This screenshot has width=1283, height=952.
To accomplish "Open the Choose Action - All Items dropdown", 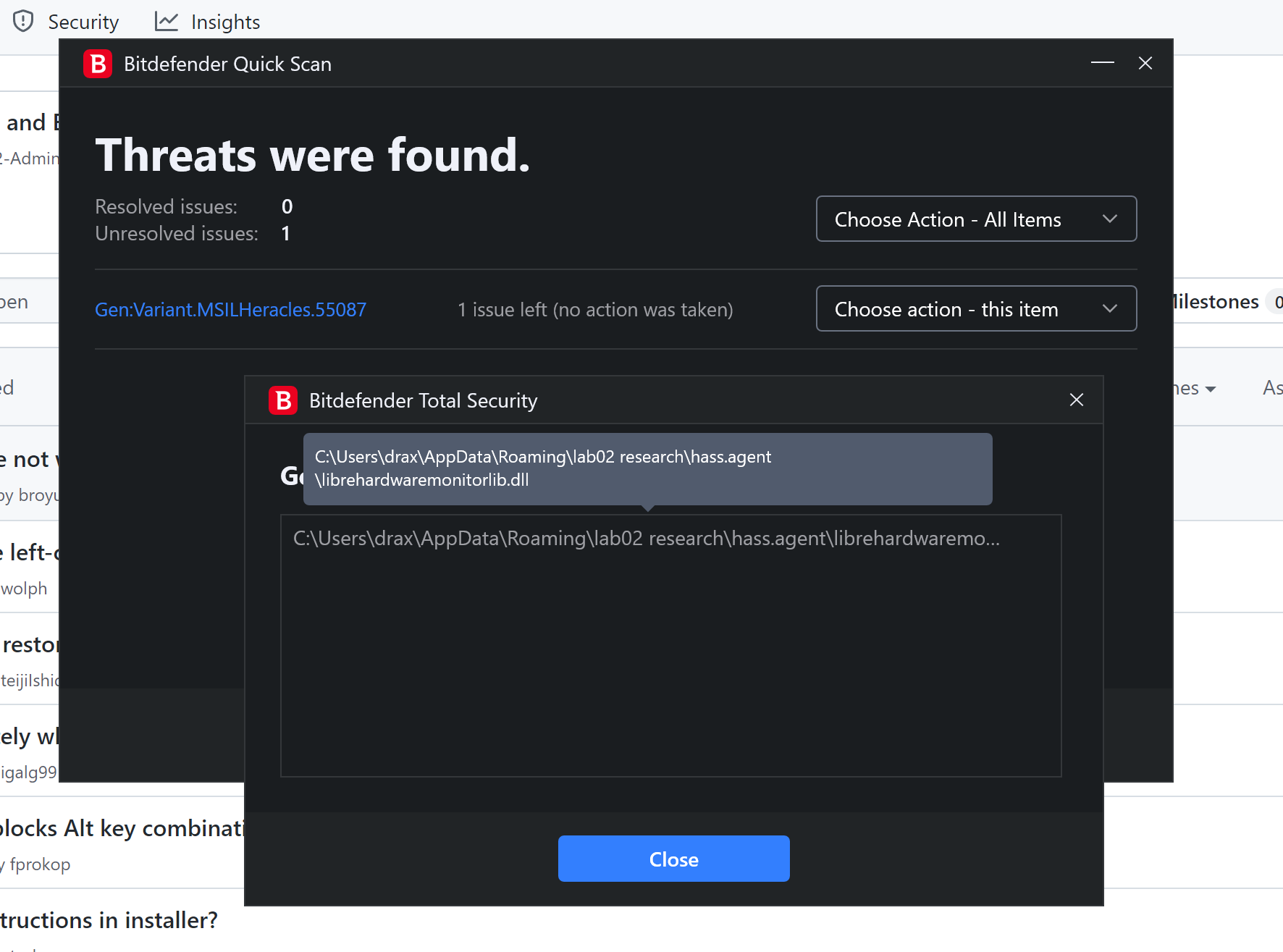I will click(x=976, y=219).
